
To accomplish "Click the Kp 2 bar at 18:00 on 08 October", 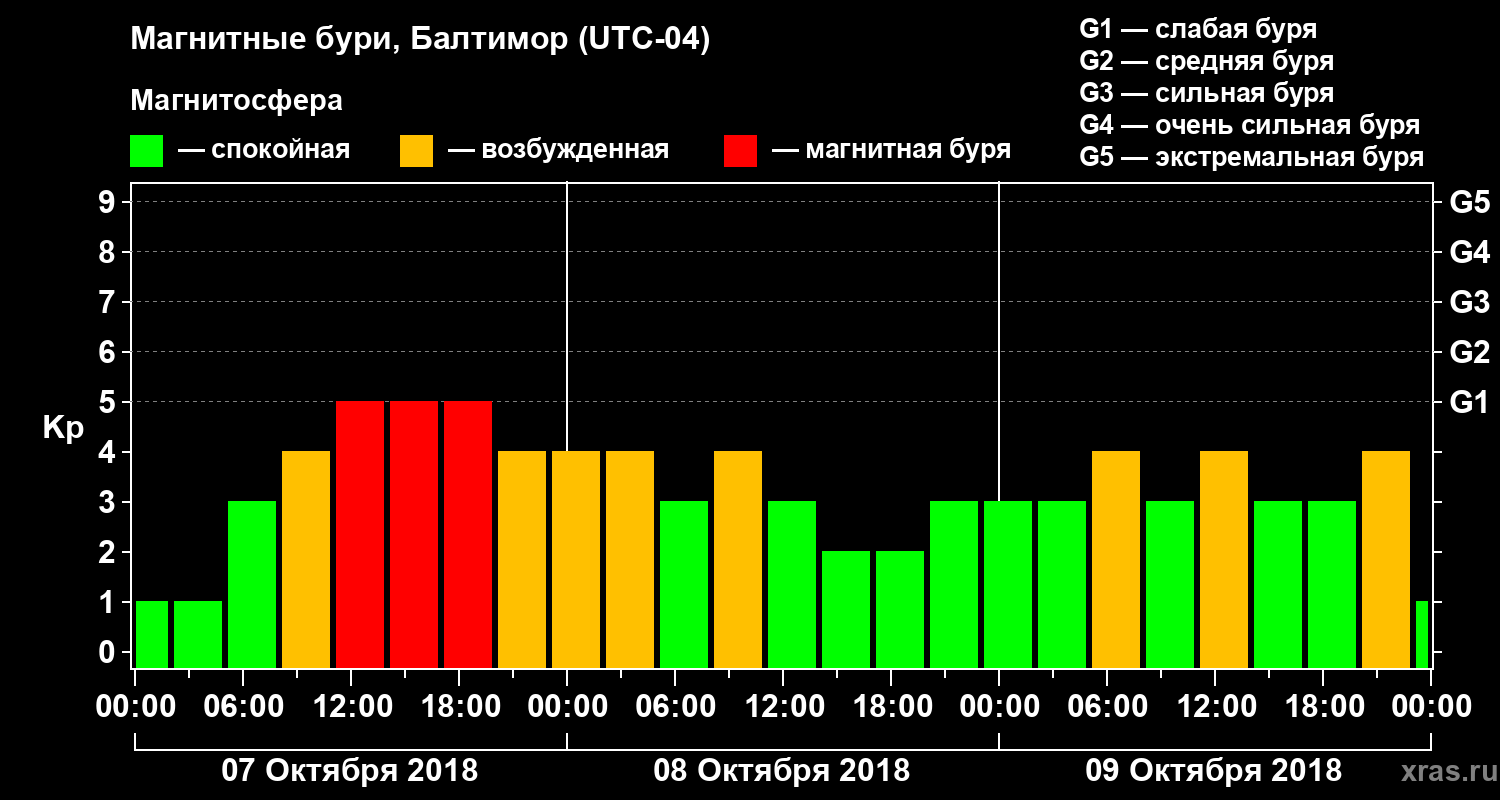I will click(x=900, y=609).
